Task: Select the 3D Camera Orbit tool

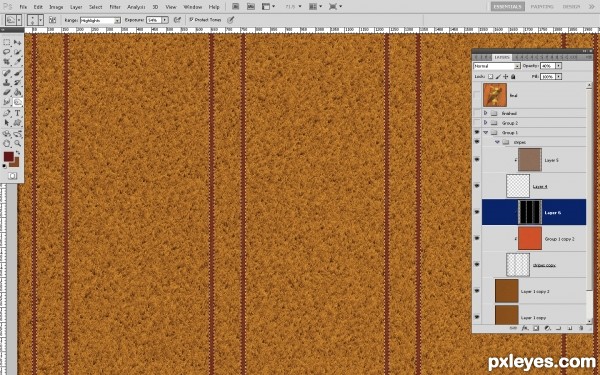Action: coord(18,134)
